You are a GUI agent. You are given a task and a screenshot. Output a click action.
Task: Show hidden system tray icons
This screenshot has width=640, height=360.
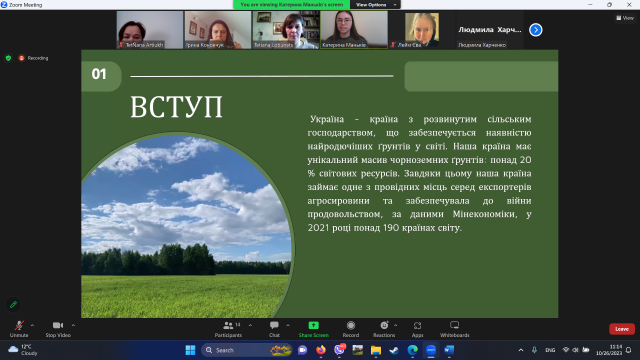(521, 350)
